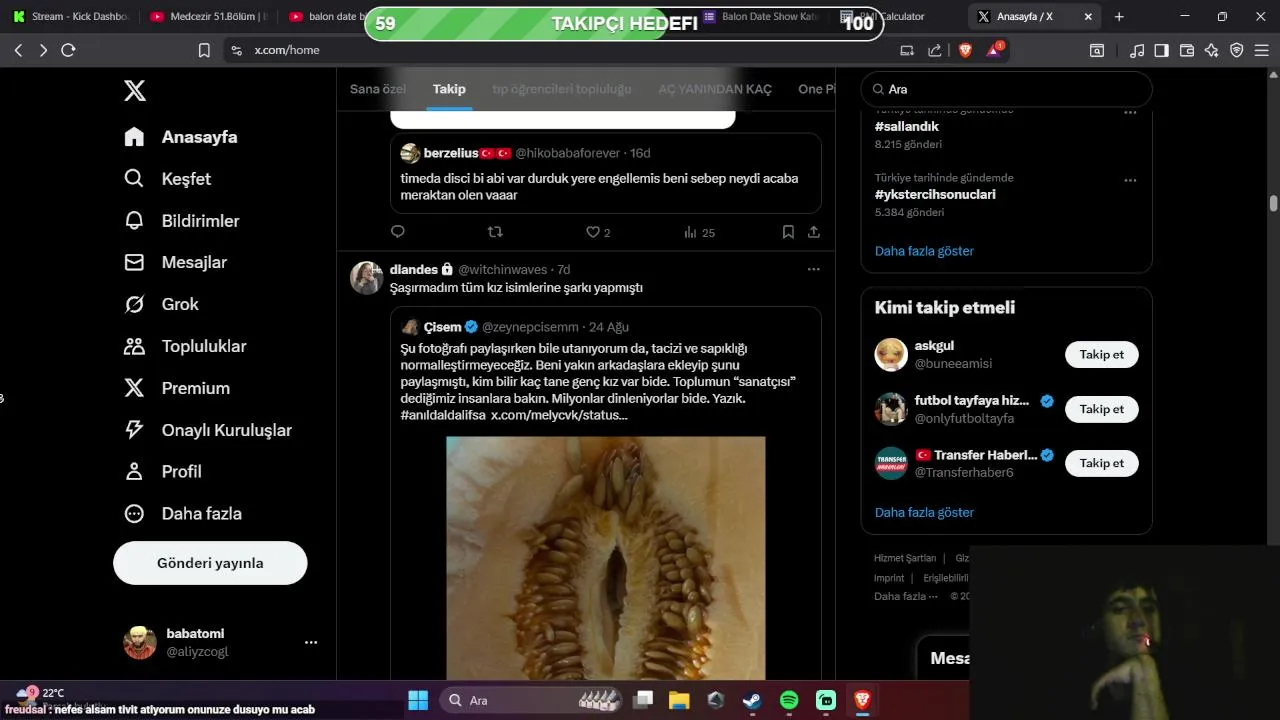1280x720 pixels.
Task: Click Daha fazla göster under trends
Action: click(x=924, y=251)
